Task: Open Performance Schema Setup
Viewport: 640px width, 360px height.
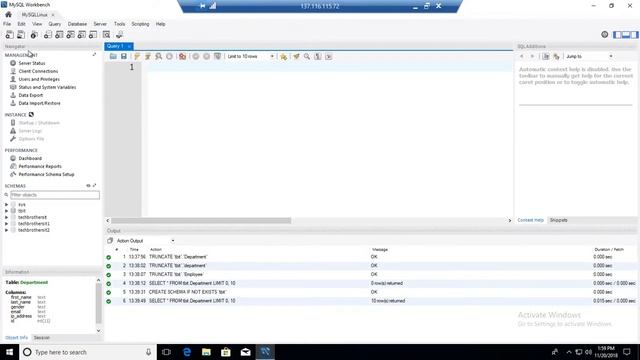Action: (47, 174)
